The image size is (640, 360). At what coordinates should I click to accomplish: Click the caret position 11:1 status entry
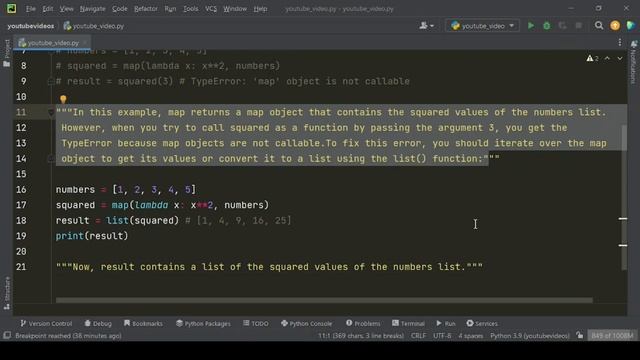[x=361, y=336]
